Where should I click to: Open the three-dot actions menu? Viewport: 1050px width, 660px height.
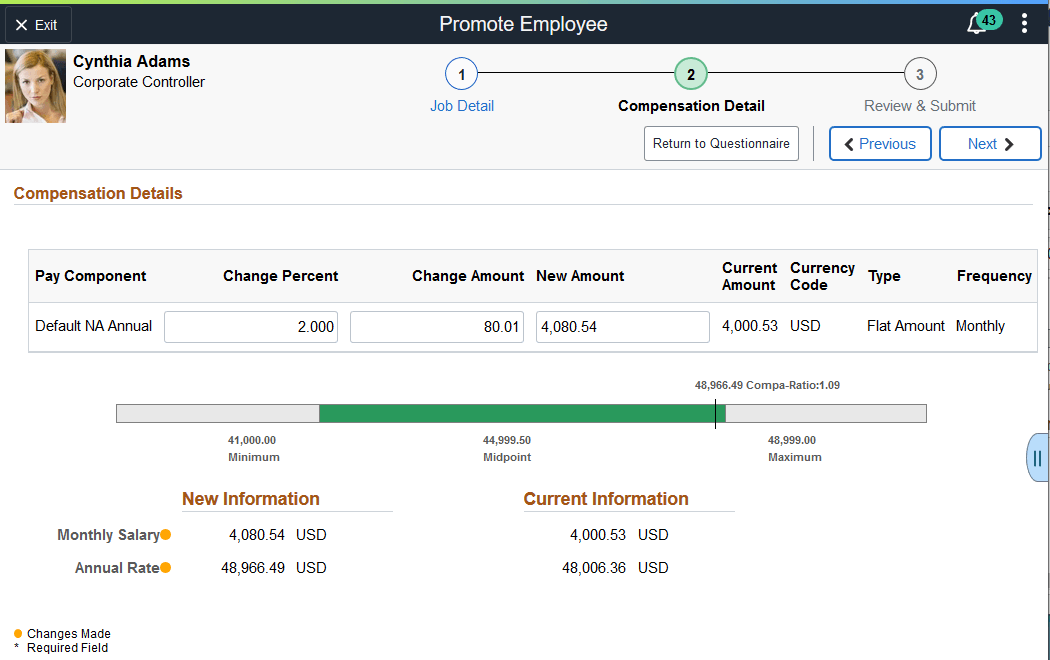click(1024, 23)
